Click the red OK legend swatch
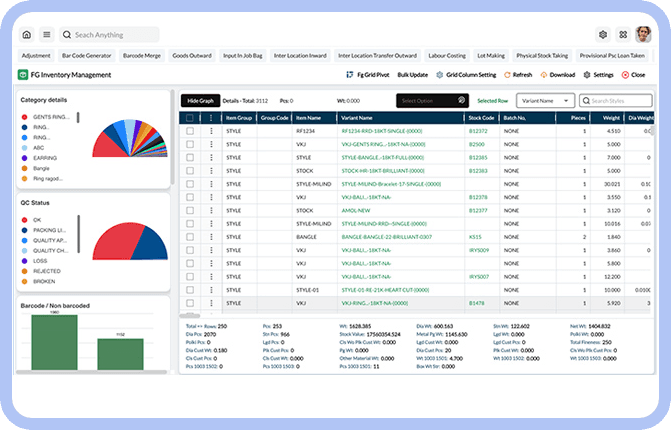 (x=24, y=220)
